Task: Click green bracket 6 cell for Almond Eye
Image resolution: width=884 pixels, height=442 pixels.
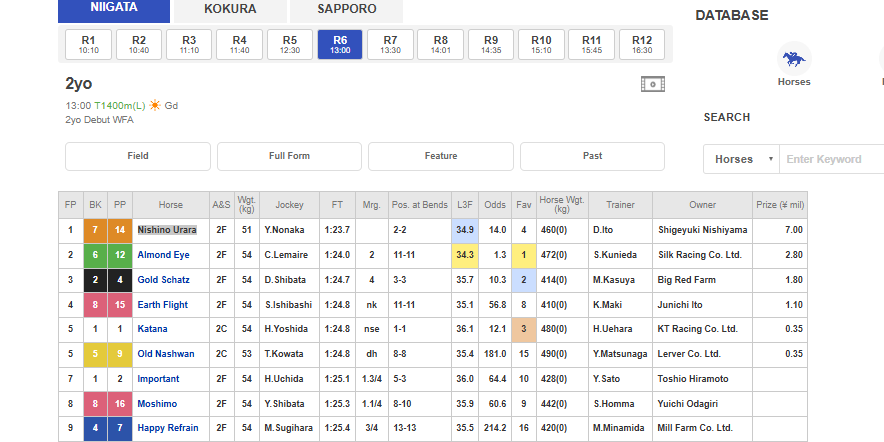Action: (x=95, y=255)
